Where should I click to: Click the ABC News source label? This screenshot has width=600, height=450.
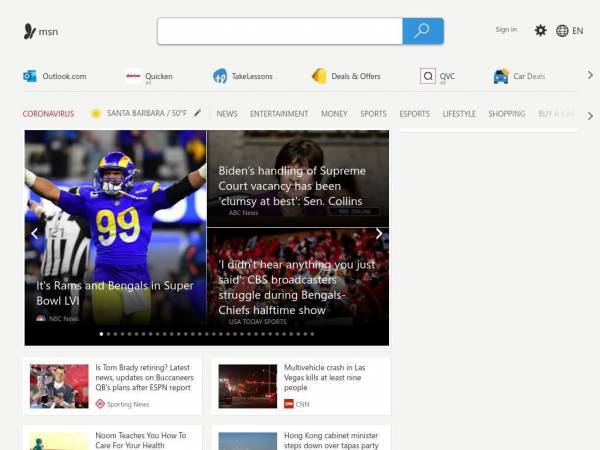(243, 212)
